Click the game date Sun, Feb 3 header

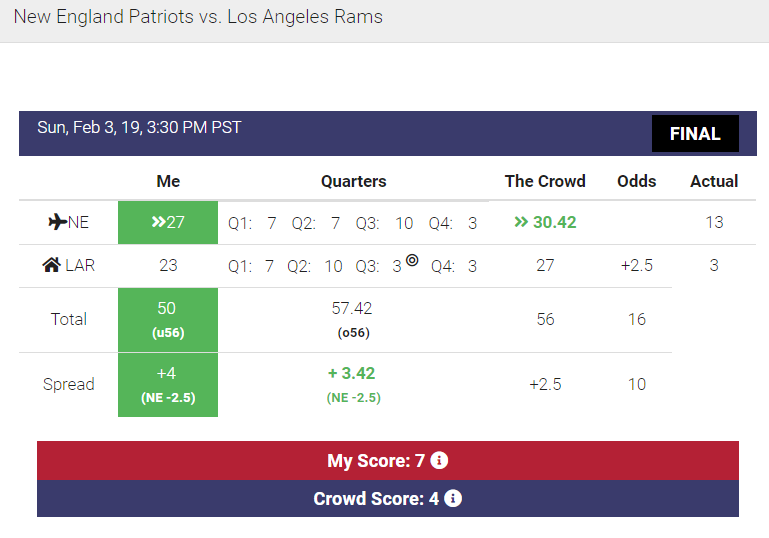coord(139,128)
